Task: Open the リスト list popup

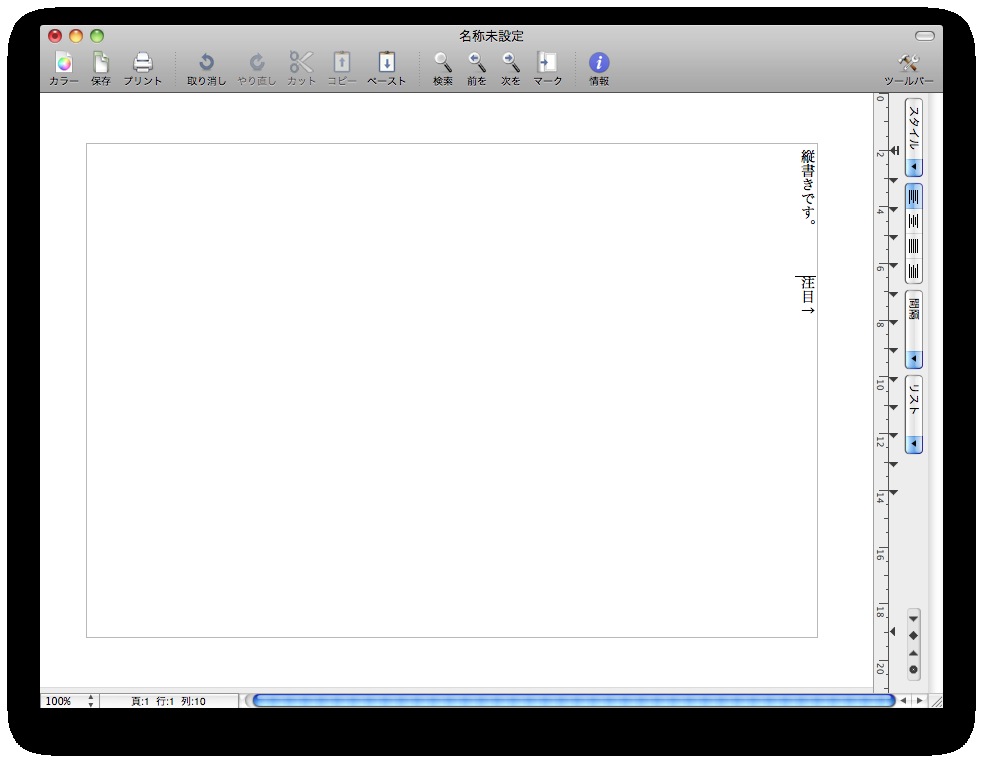Action: click(x=913, y=414)
